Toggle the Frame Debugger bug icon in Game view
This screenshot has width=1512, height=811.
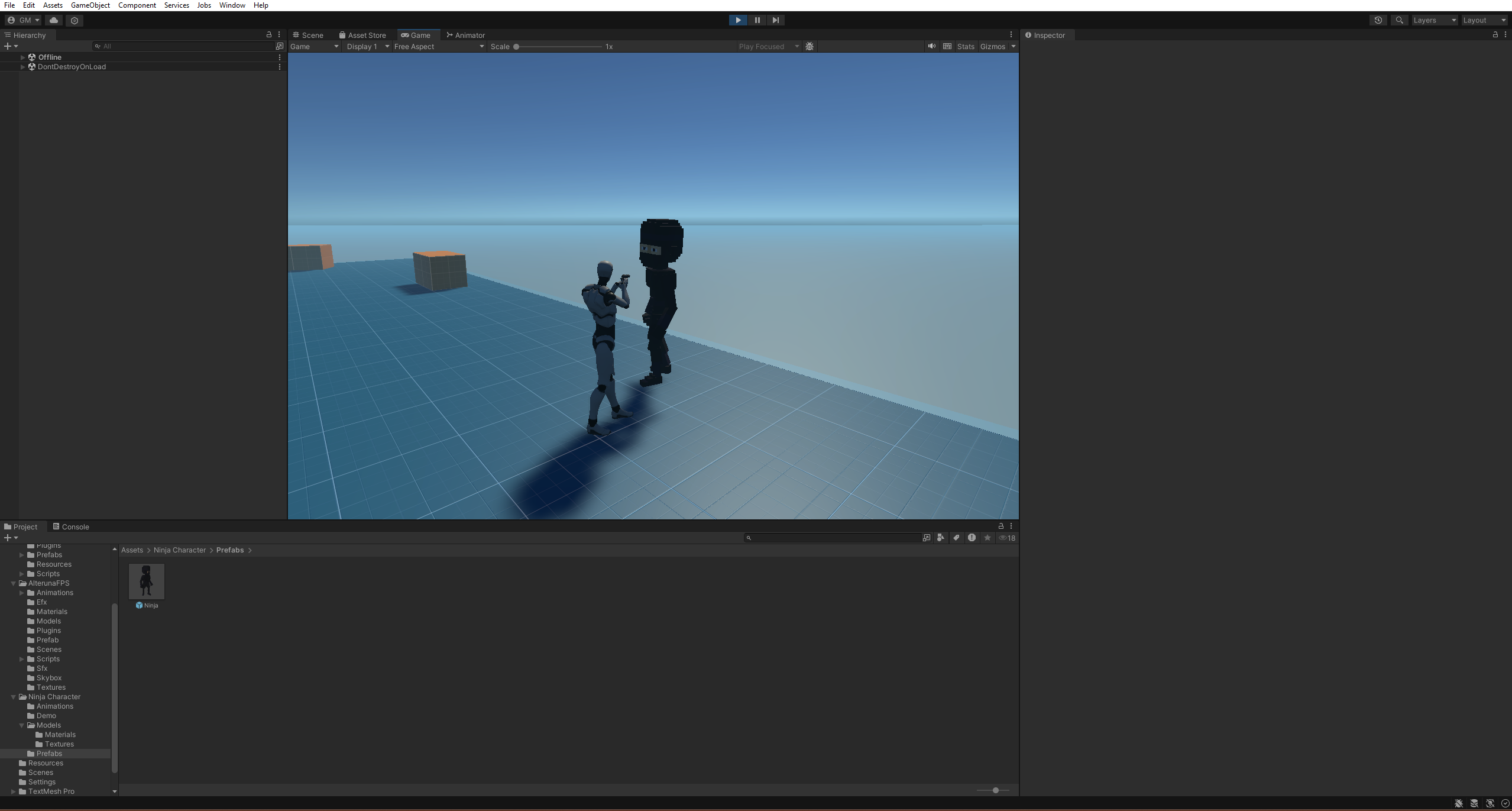(x=810, y=46)
